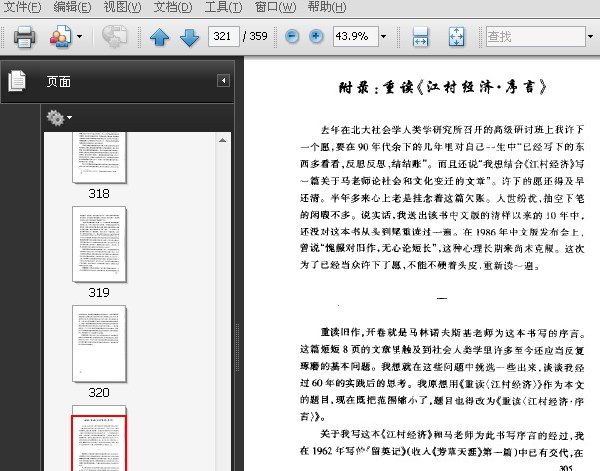This screenshot has height=471, width=600.
Task: Open the pages panel gear options
Action: pyautogui.click(x=59, y=117)
